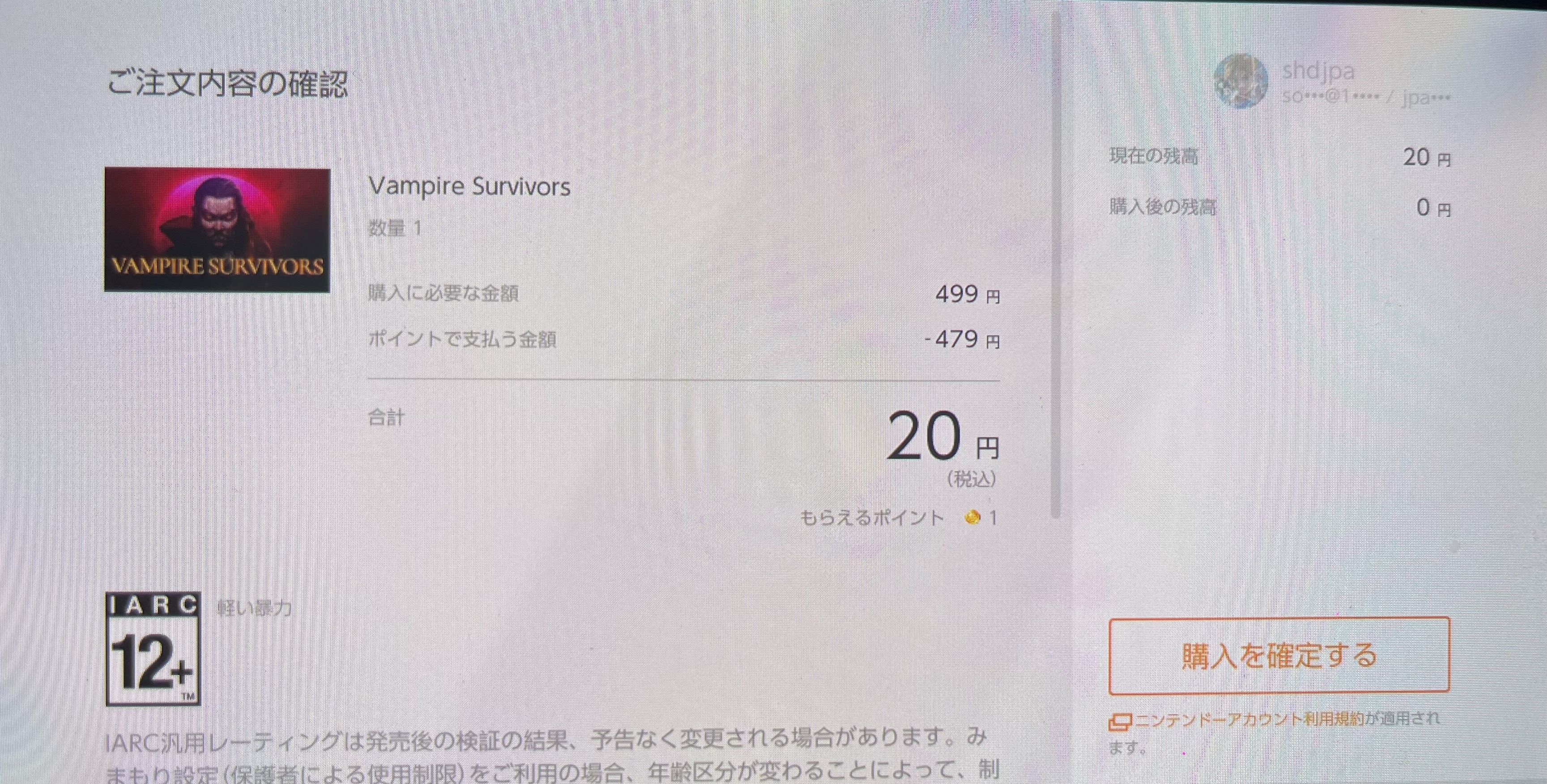The image size is (1547, 784).
Task: Open the ニンテンドーアカウント利用規約 link
Action: 1248,719
